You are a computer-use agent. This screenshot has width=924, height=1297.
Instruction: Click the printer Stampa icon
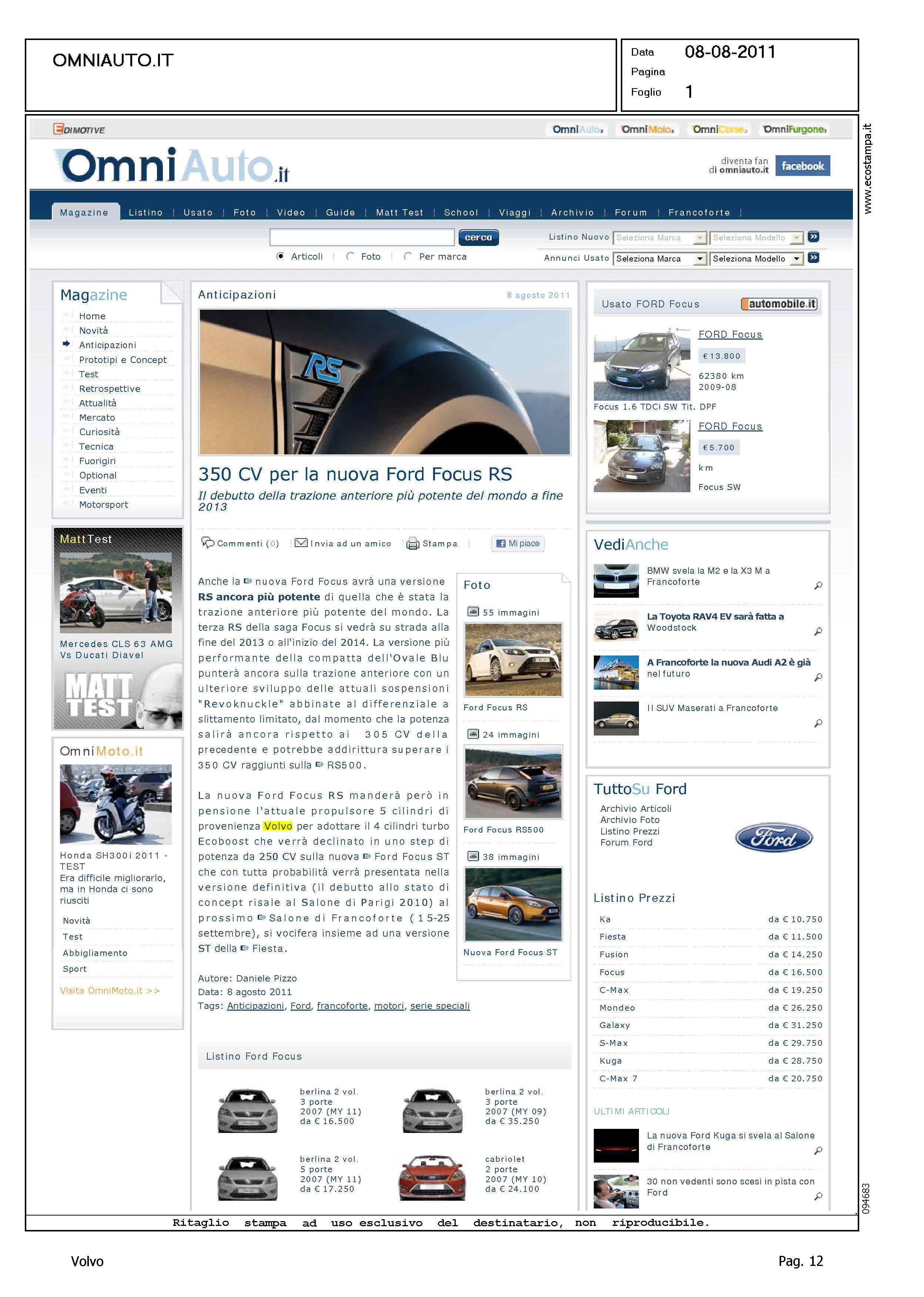[x=412, y=543]
